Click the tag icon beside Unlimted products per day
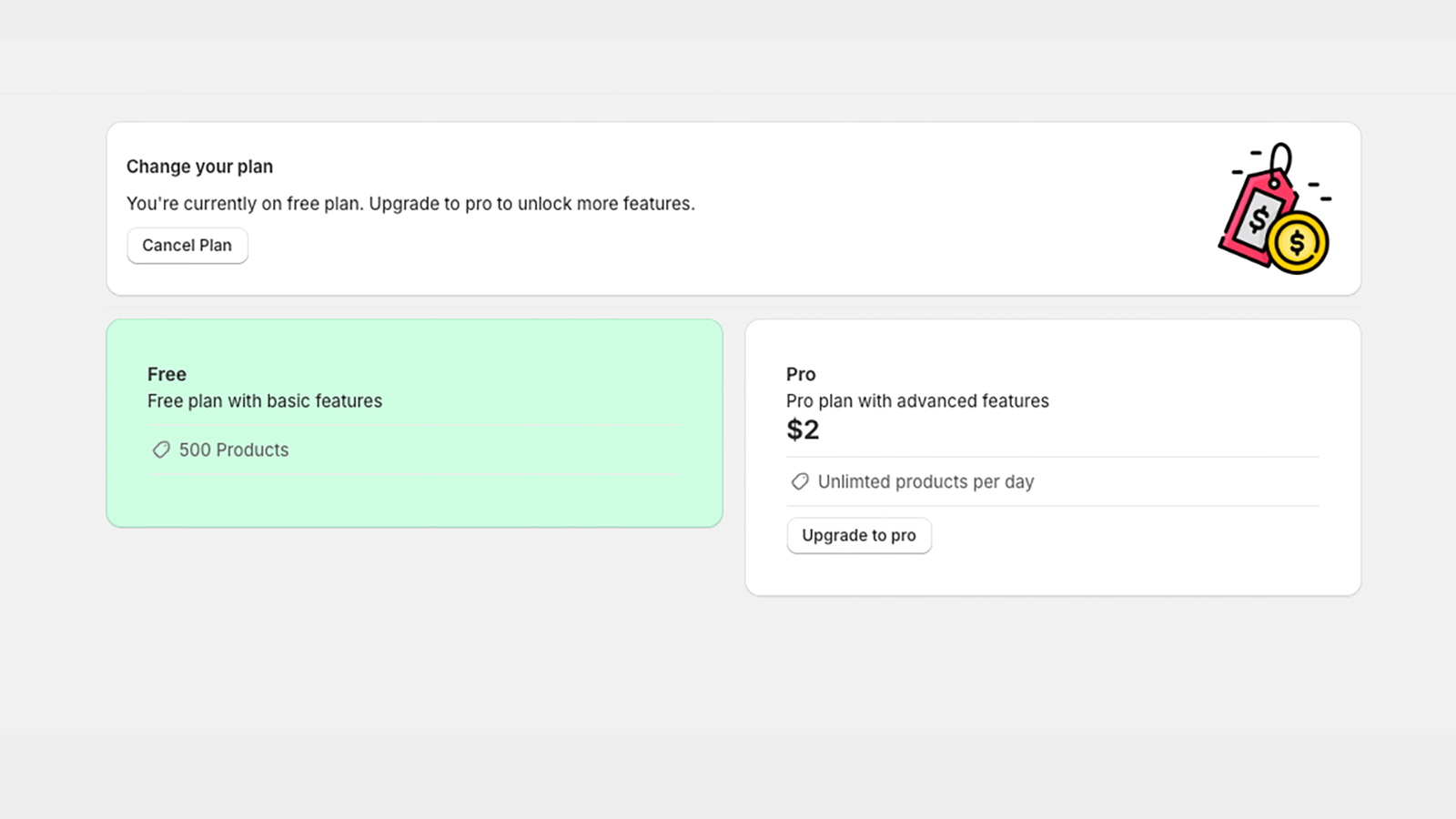The width and height of the screenshot is (1456, 819). 799,481
